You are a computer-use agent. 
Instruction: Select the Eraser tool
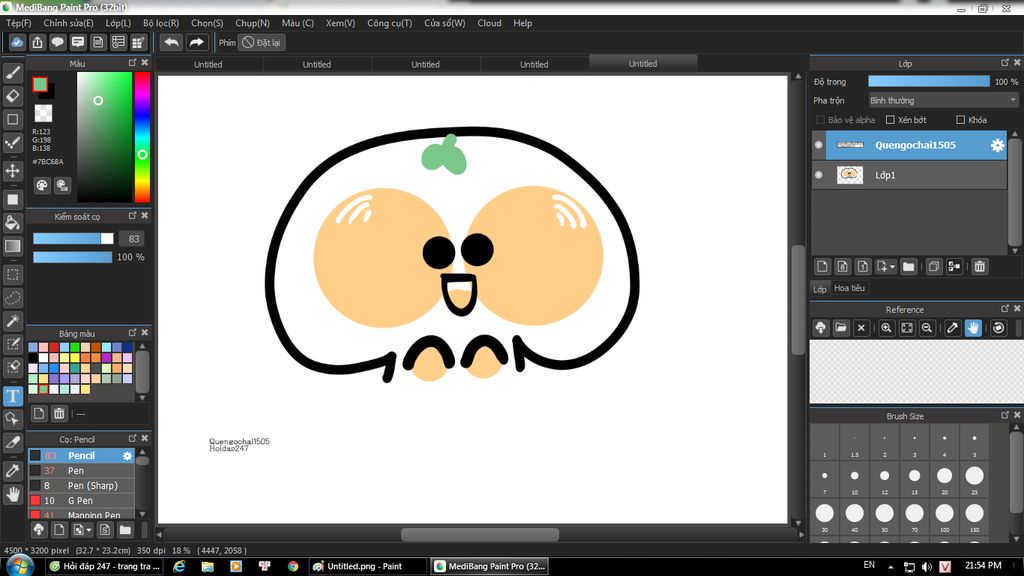(12, 96)
